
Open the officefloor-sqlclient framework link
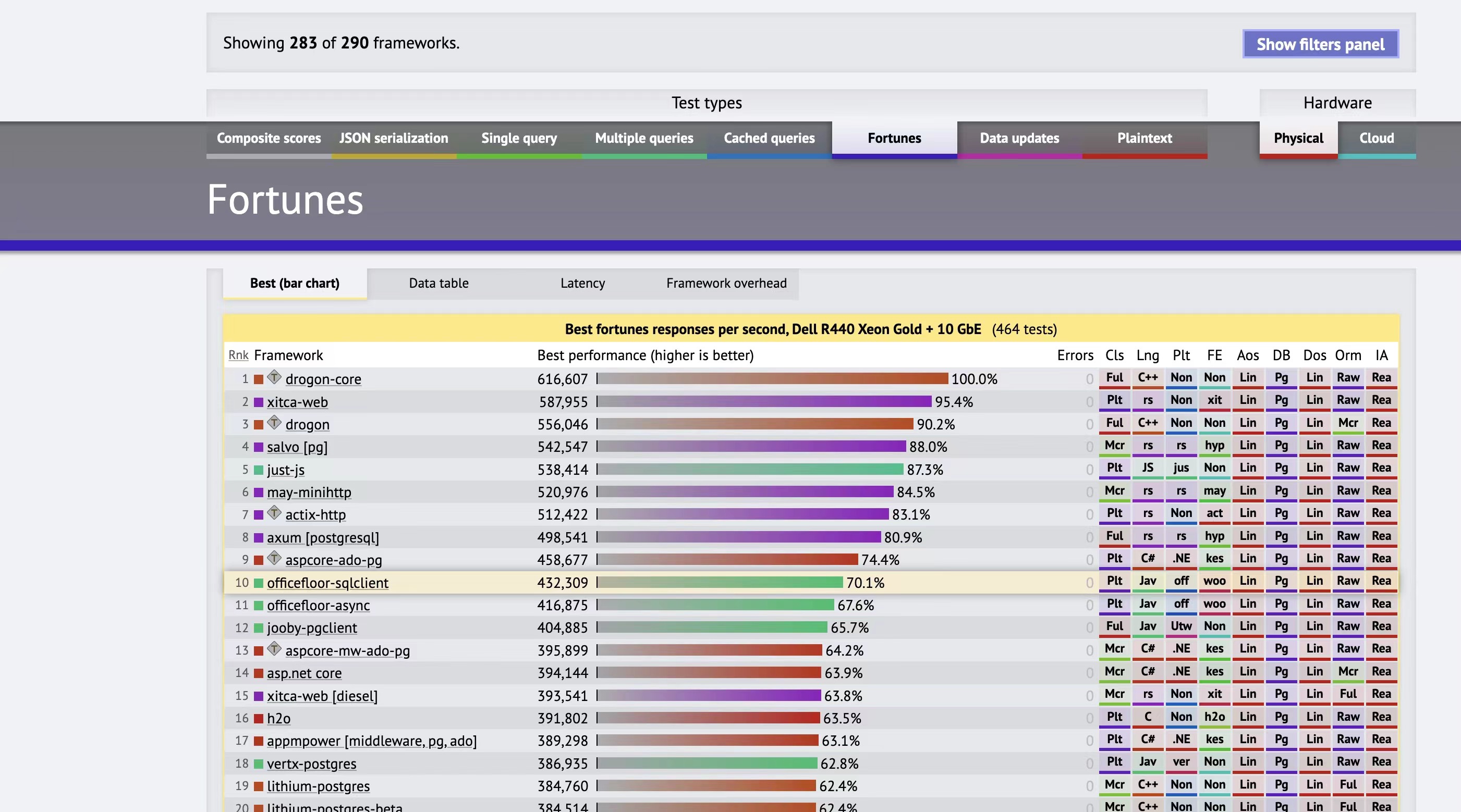[327, 583]
